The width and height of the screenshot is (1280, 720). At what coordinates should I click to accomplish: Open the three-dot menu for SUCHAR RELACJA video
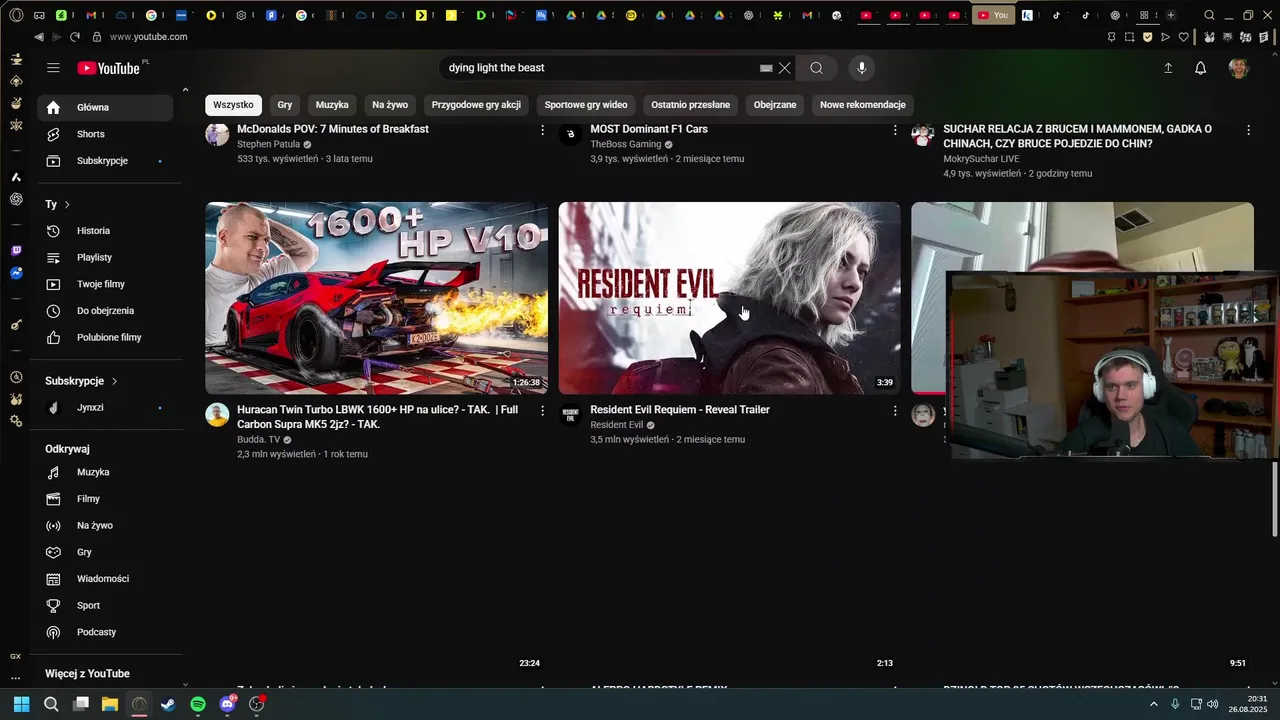[x=1248, y=130]
